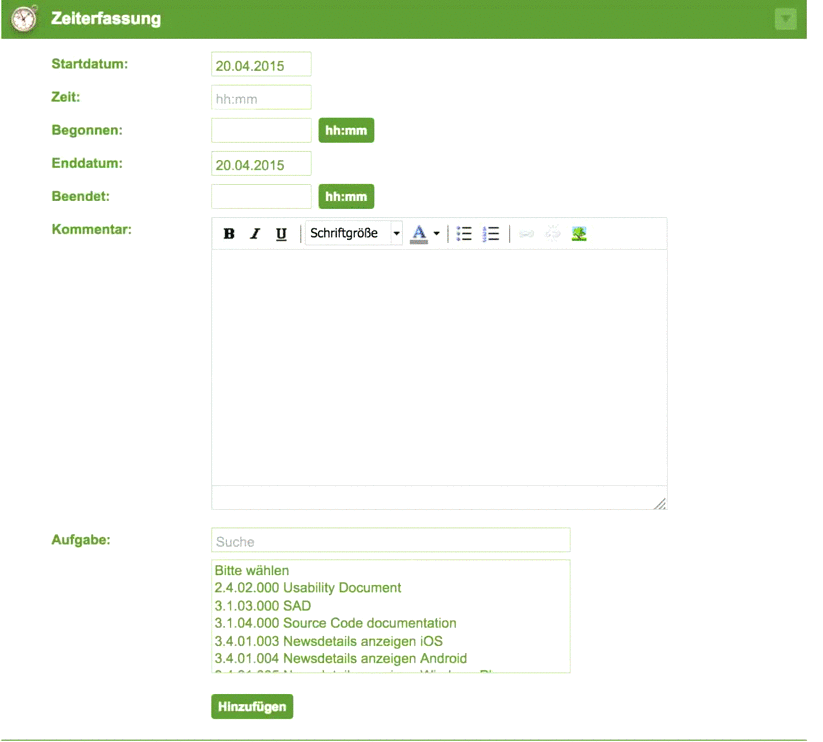Viewport: 823px width, 742px height.
Task: Select 'Bitte wählen' in the task list
Action: pos(391,570)
